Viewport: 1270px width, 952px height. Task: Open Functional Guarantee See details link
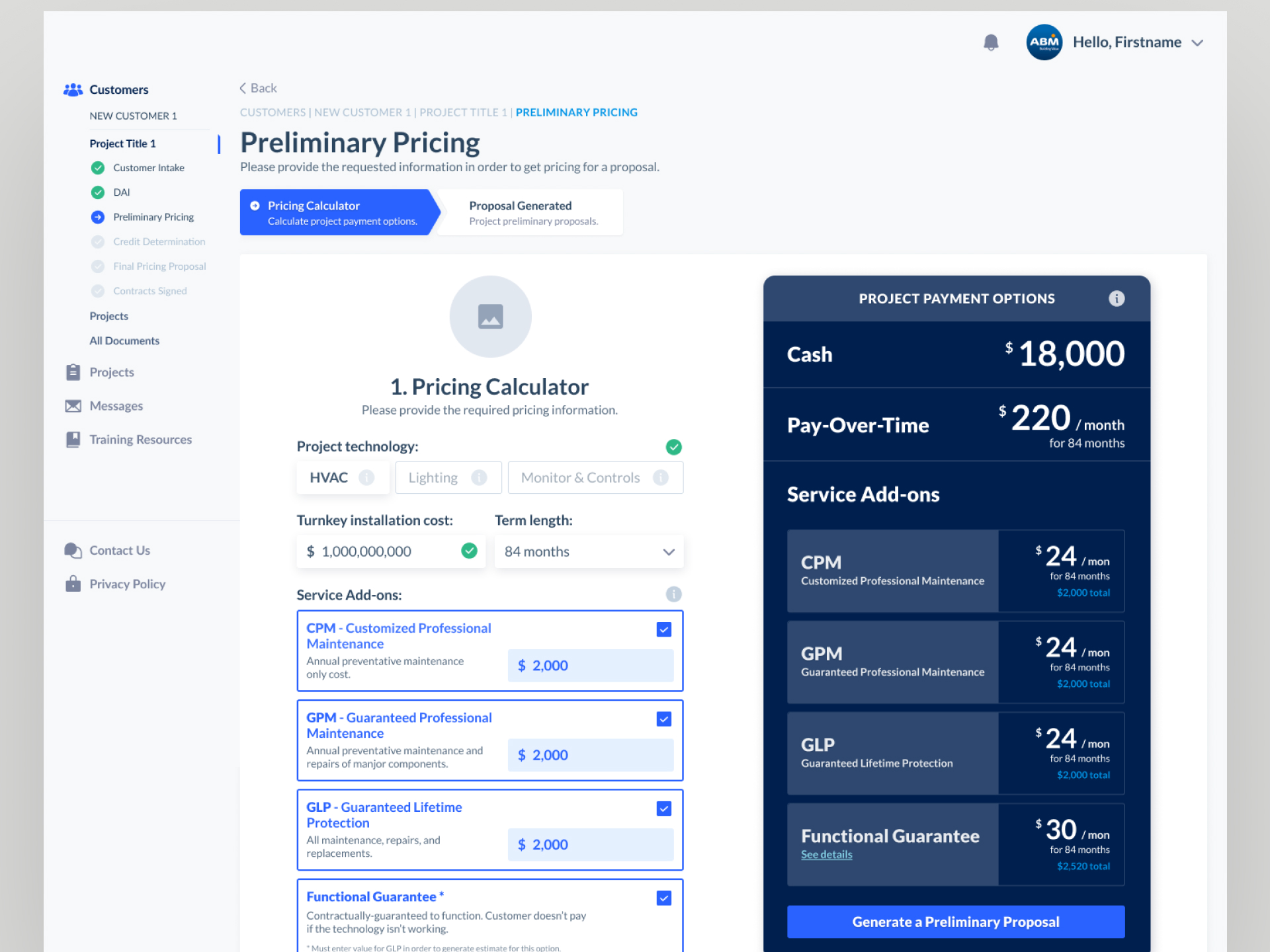[x=826, y=854]
